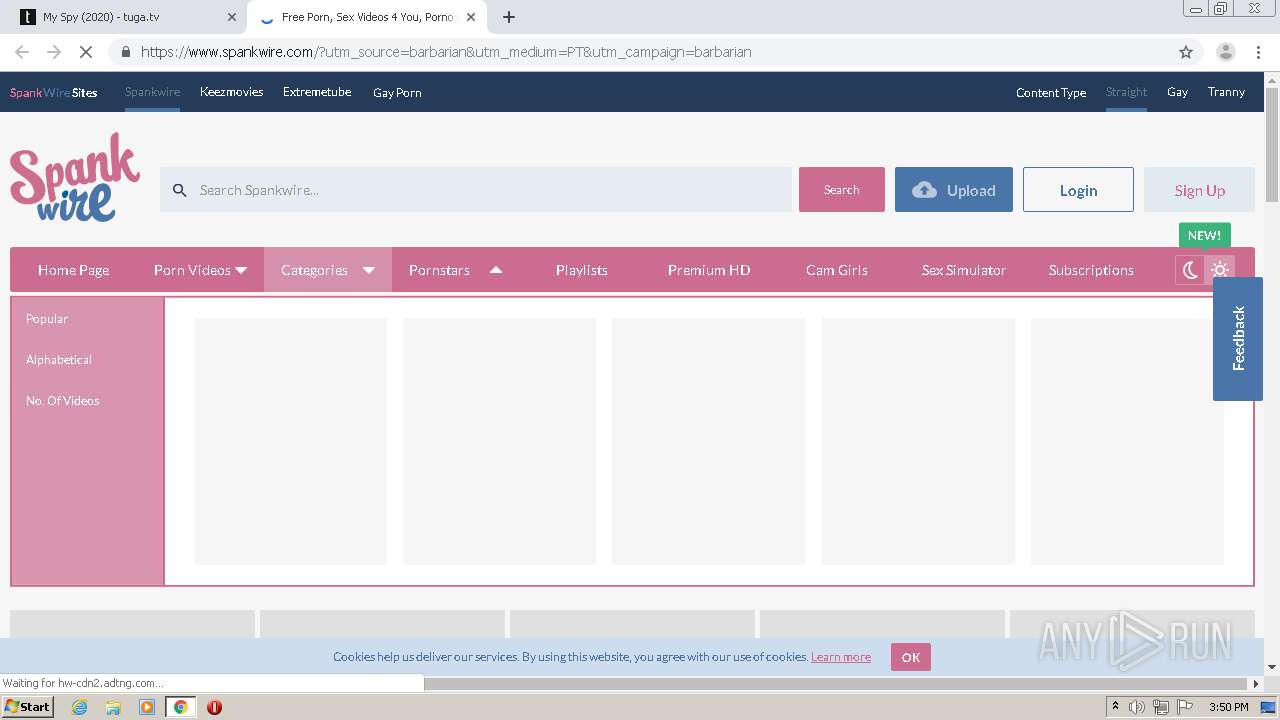The image size is (1280, 720).
Task: Open Windows Start menu
Action: tap(28, 706)
